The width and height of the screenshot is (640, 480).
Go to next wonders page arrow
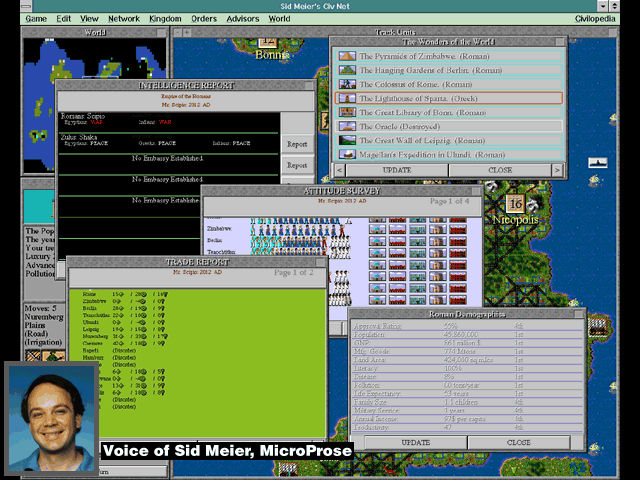[x=558, y=170]
